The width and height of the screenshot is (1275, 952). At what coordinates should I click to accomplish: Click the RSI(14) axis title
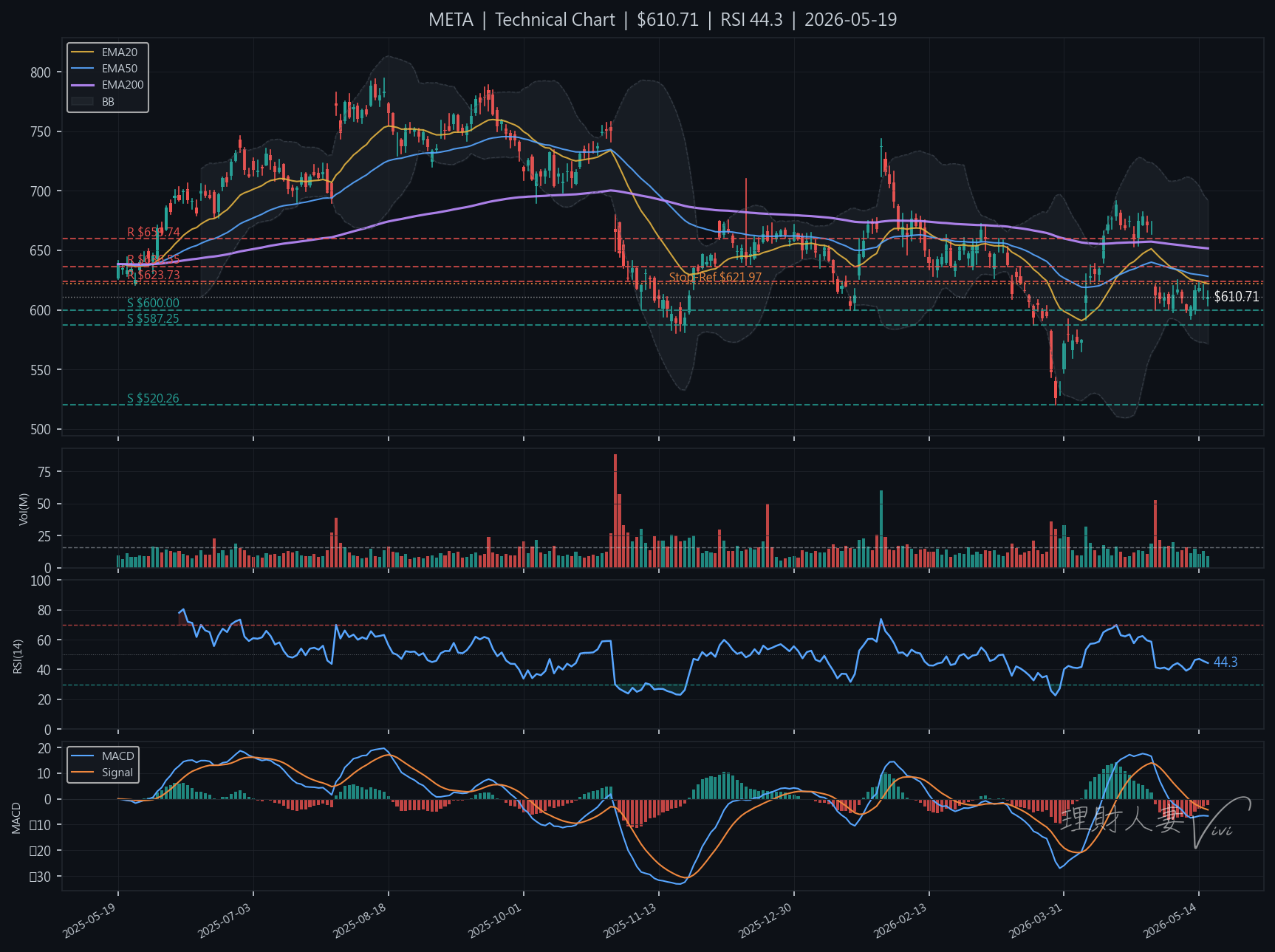(x=18, y=656)
